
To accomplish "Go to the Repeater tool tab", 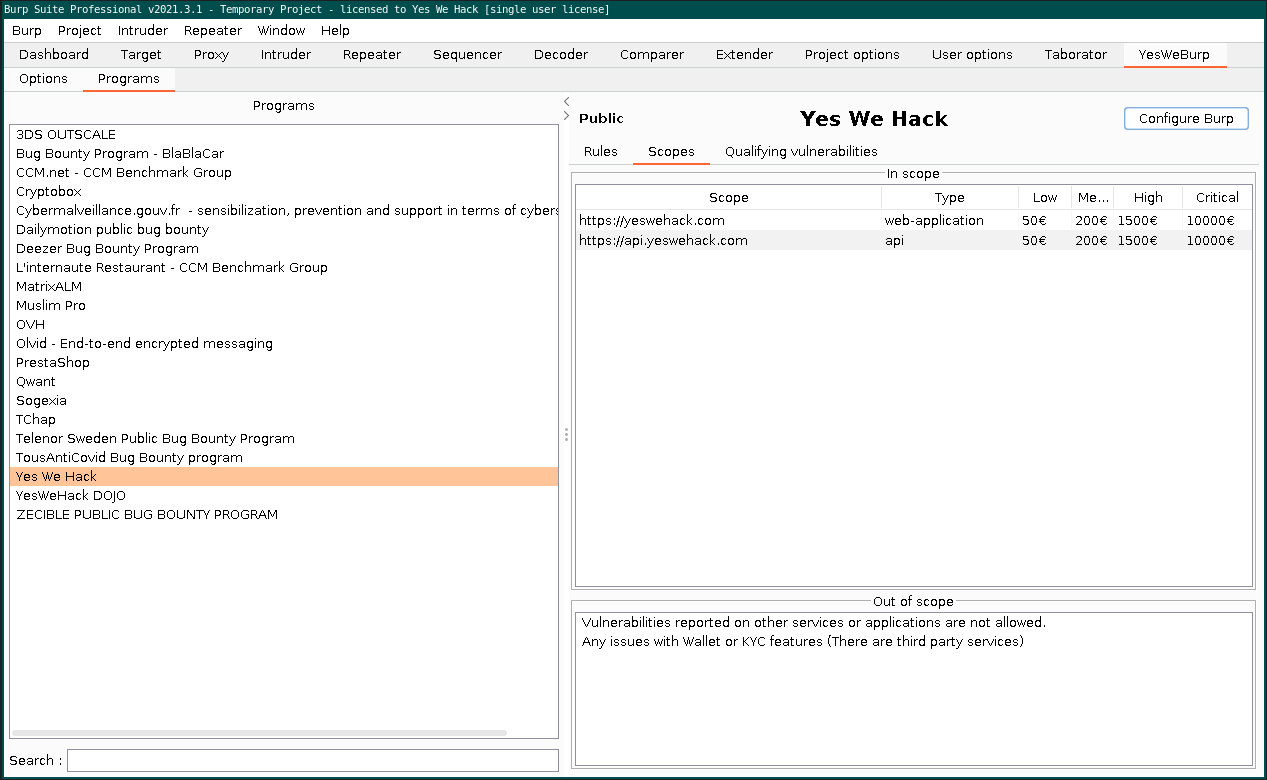I will click(372, 55).
